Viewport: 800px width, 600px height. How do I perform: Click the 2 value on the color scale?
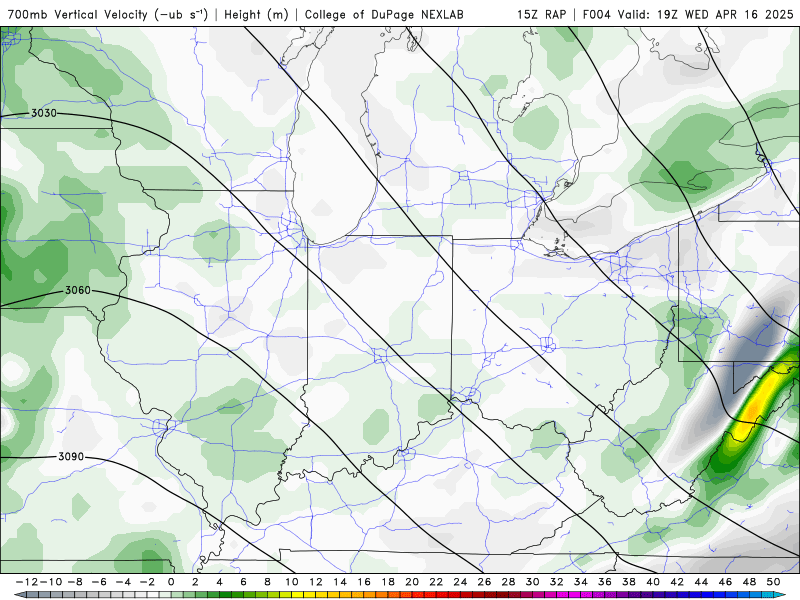pyautogui.click(x=195, y=582)
